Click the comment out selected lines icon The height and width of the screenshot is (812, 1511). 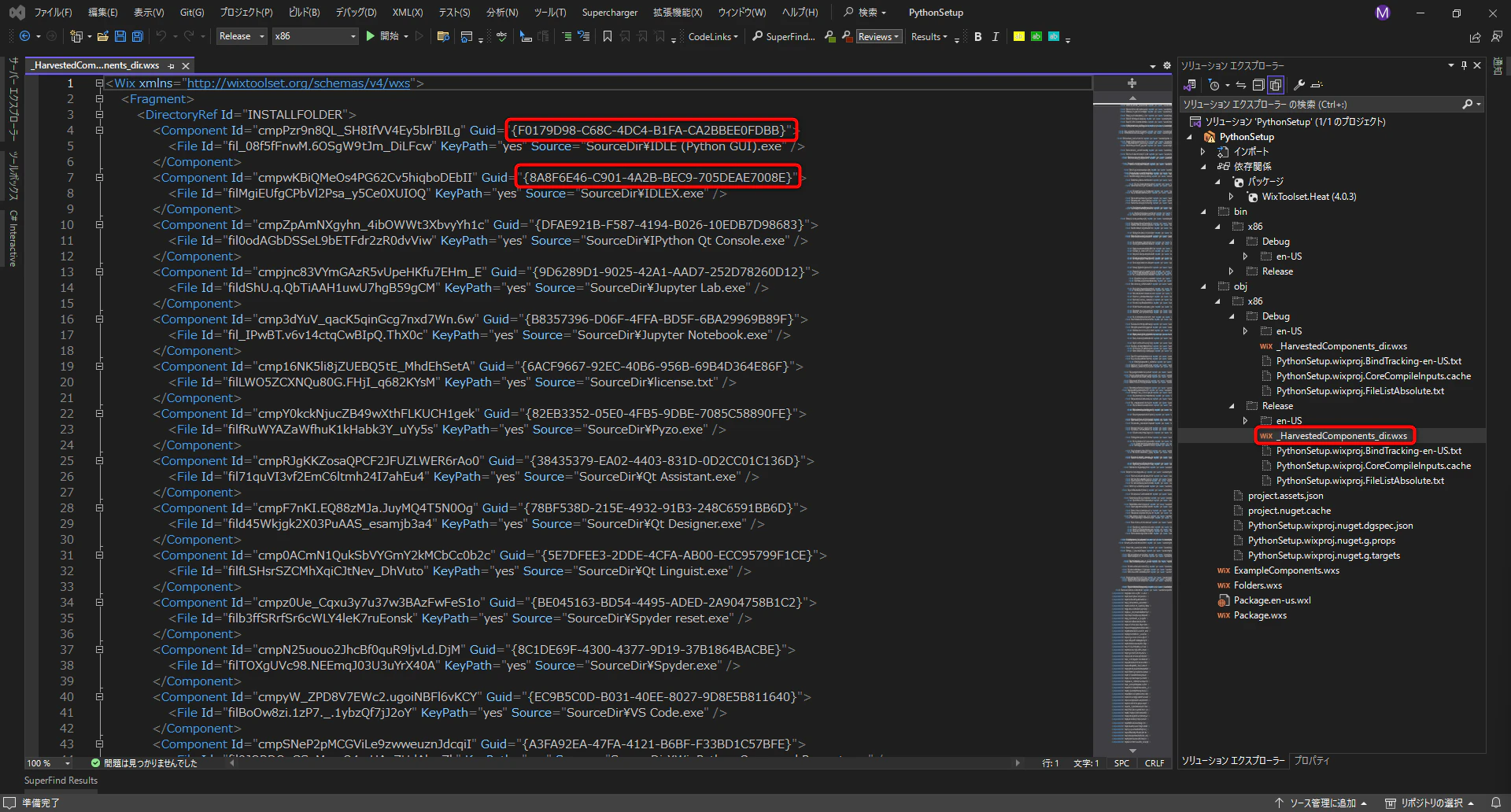point(567,36)
